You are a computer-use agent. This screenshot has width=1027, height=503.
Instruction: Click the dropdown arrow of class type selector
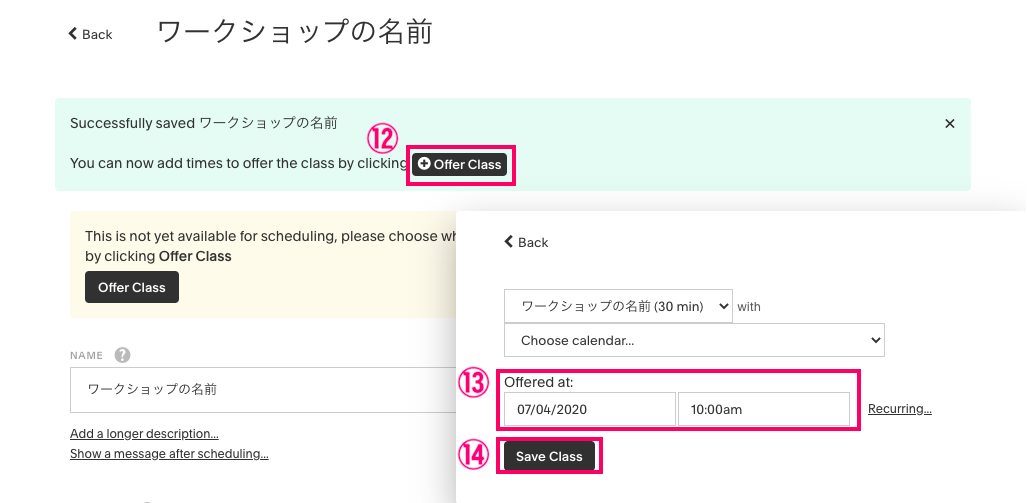pyautogui.click(x=723, y=306)
